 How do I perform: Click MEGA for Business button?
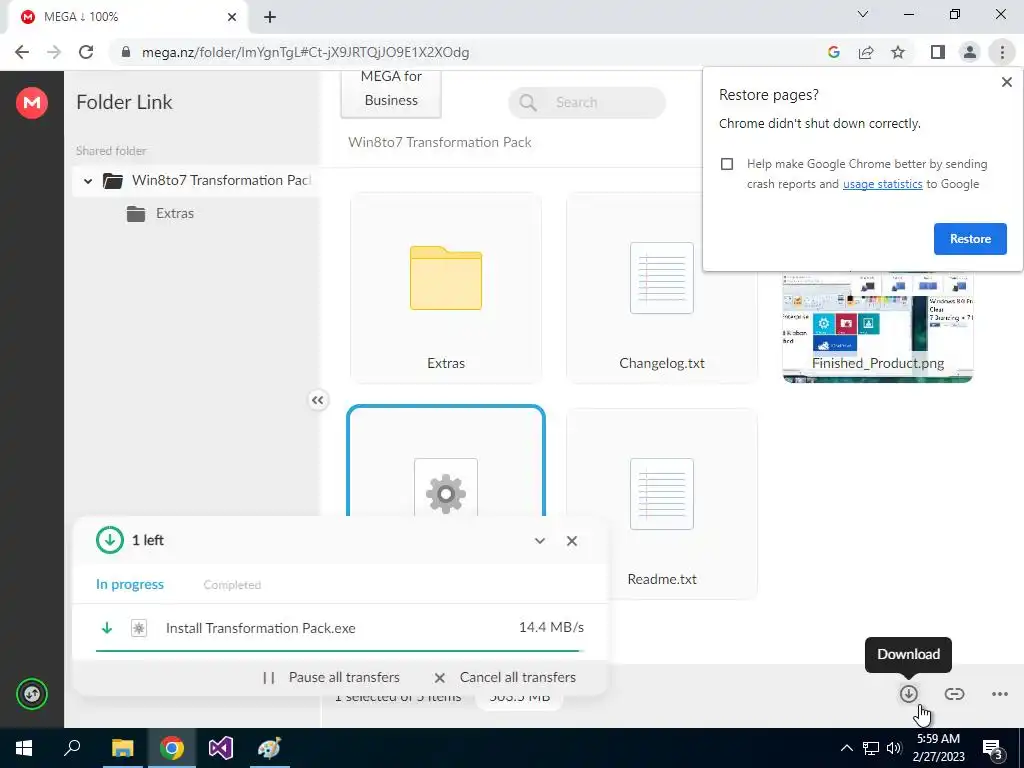tap(391, 93)
